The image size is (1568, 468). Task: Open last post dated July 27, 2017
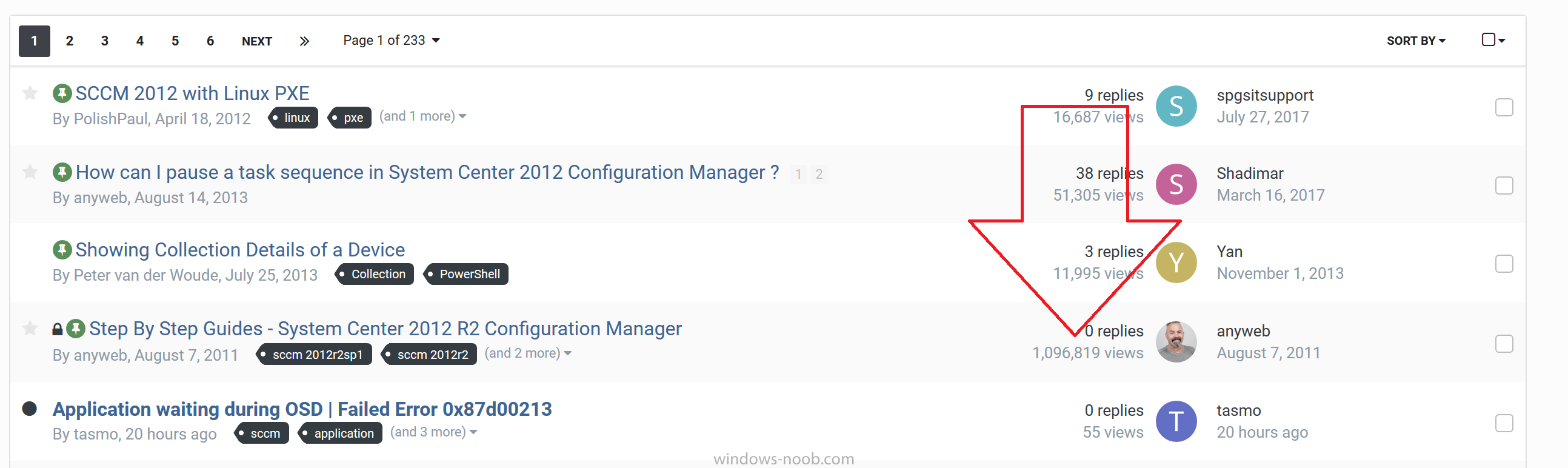point(1263,117)
